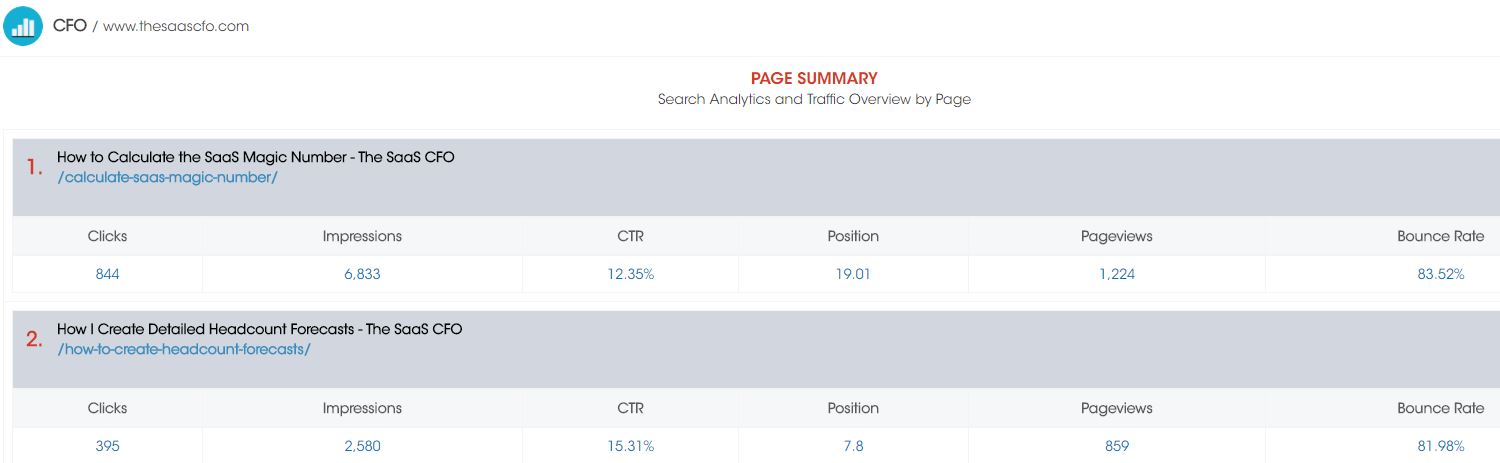The width and height of the screenshot is (1500, 463).
Task: Select the 844 clicks value
Action: (107, 274)
